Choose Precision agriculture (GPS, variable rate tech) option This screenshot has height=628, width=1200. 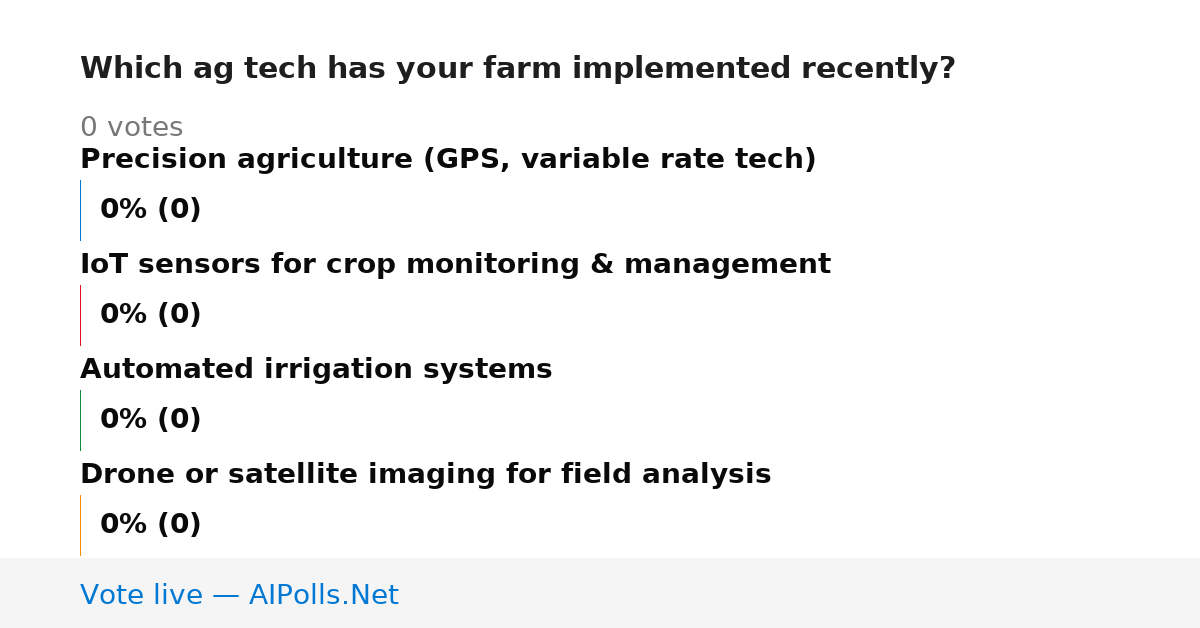pyautogui.click(x=448, y=160)
